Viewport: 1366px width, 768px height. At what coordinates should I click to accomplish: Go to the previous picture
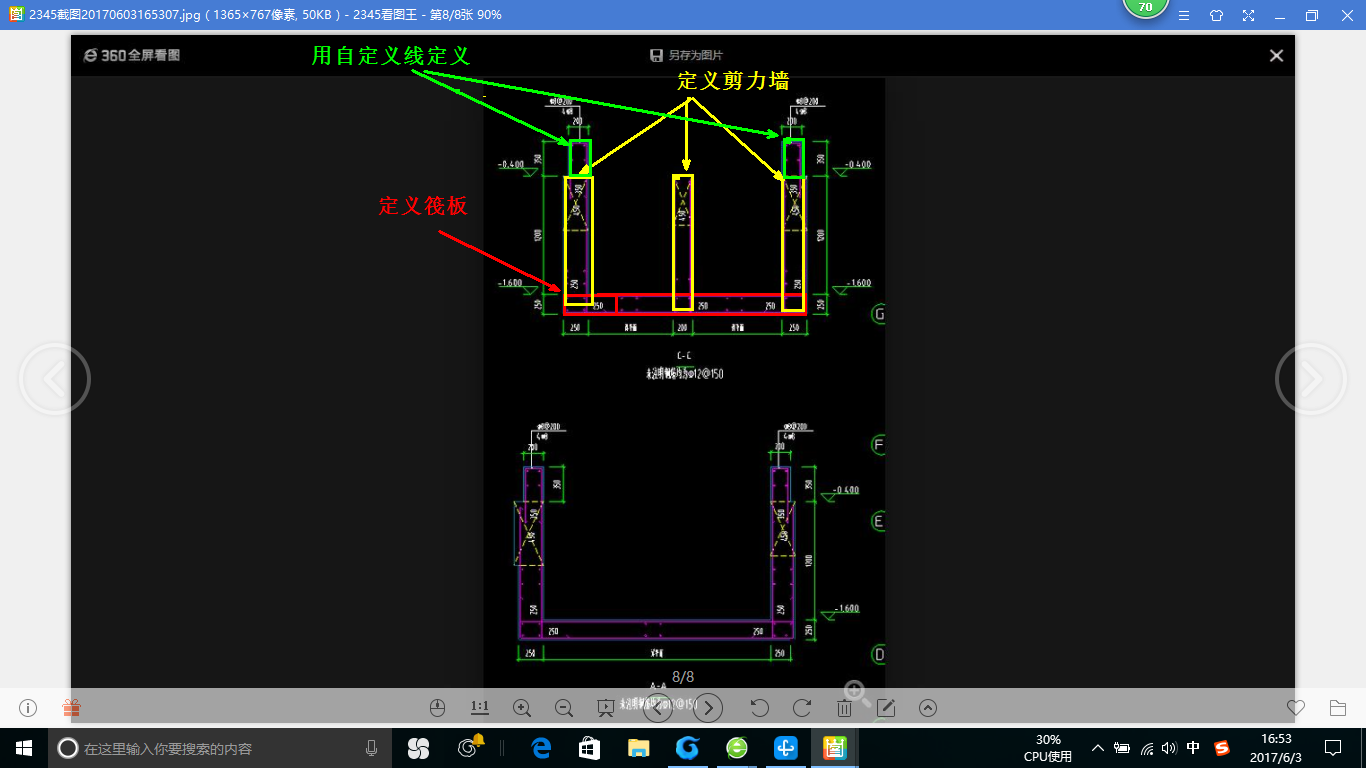54,379
